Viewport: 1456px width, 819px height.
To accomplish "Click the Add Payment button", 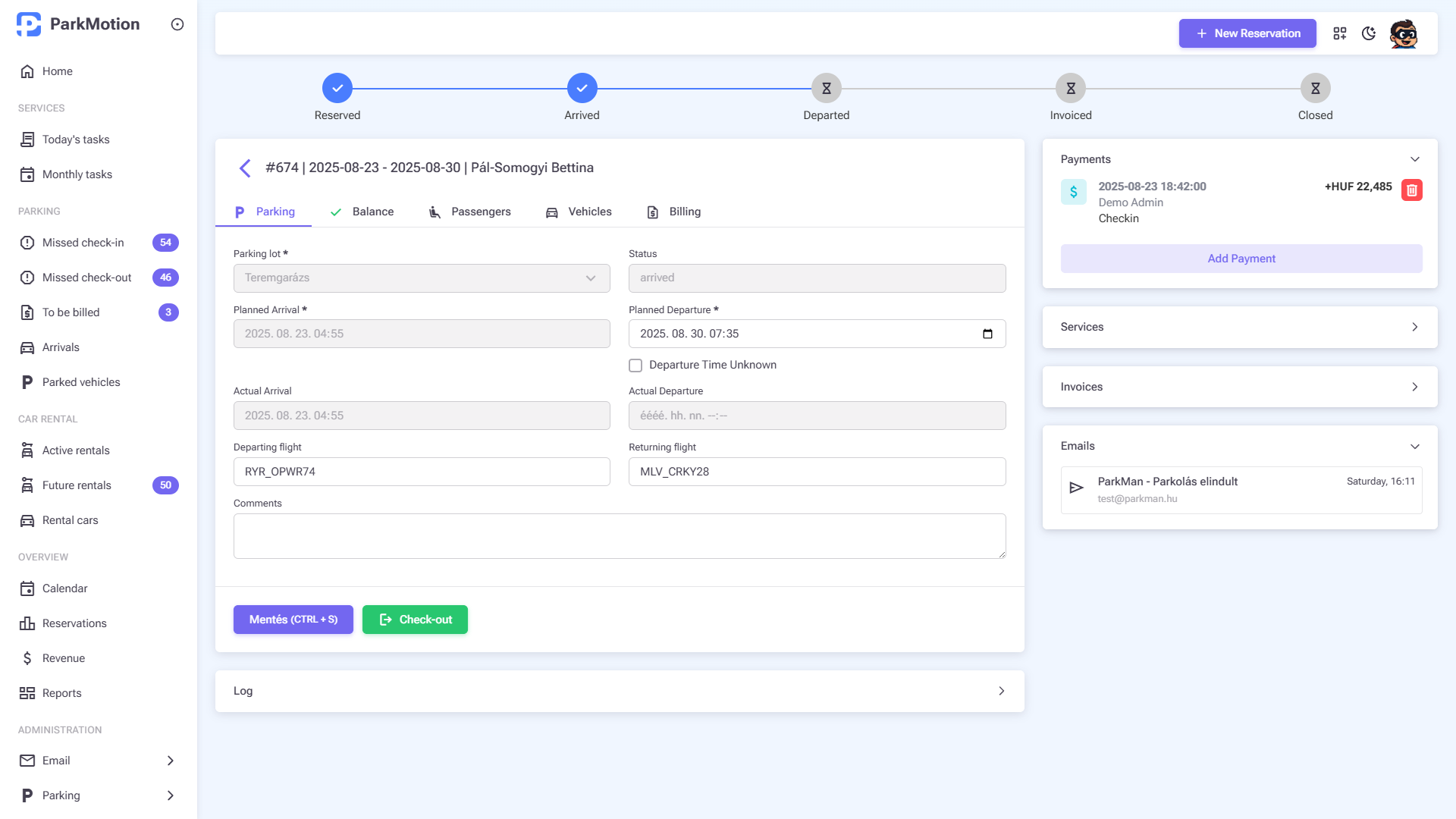I will [1241, 259].
